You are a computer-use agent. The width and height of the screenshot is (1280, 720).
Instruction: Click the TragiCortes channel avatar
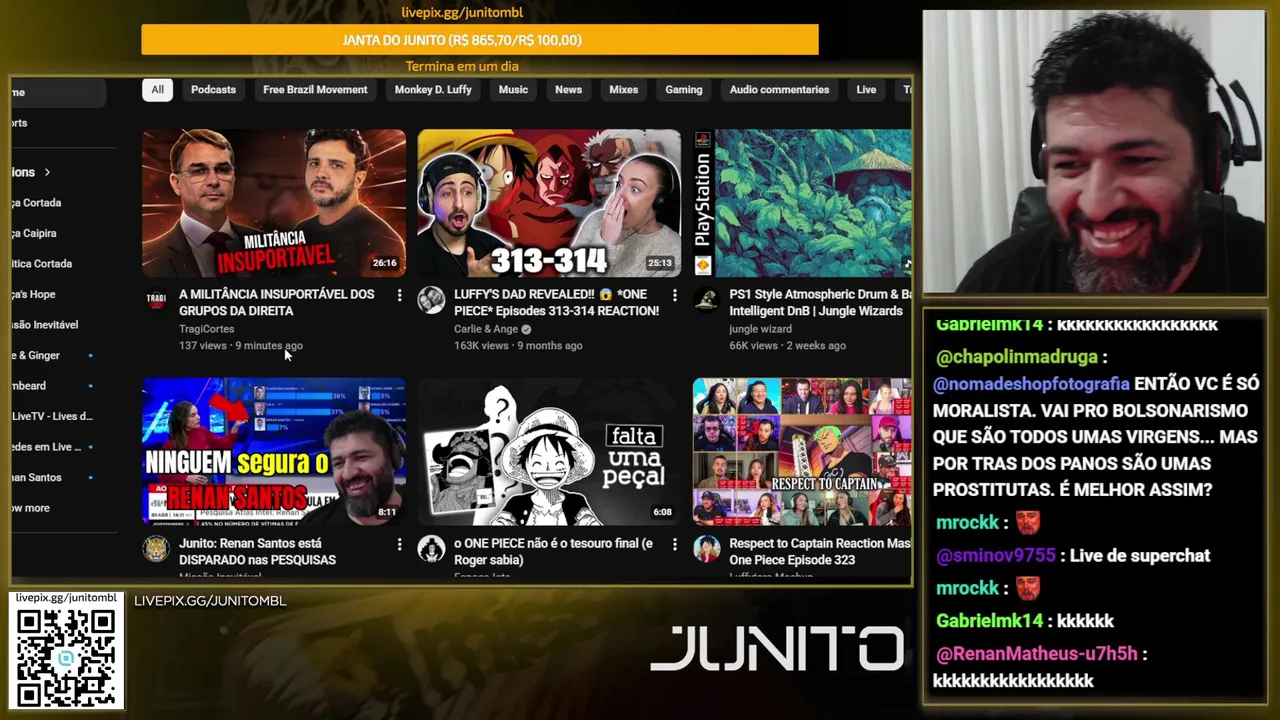pos(156,300)
